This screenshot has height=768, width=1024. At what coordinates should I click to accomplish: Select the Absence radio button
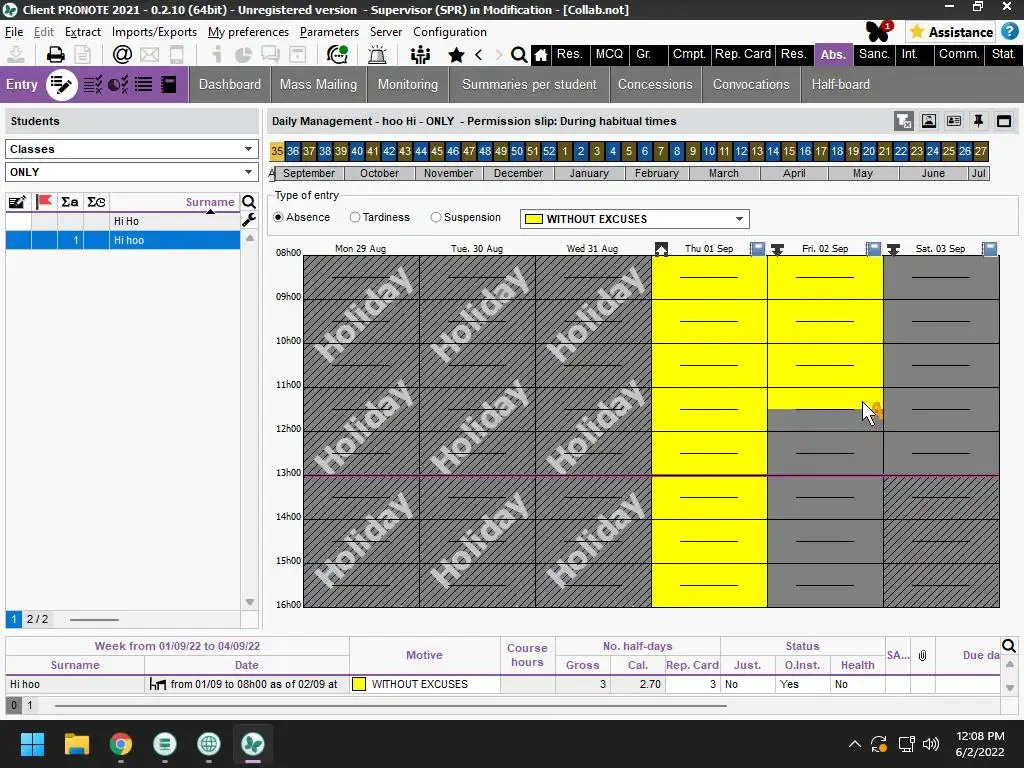pyautogui.click(x=279, y=217)
